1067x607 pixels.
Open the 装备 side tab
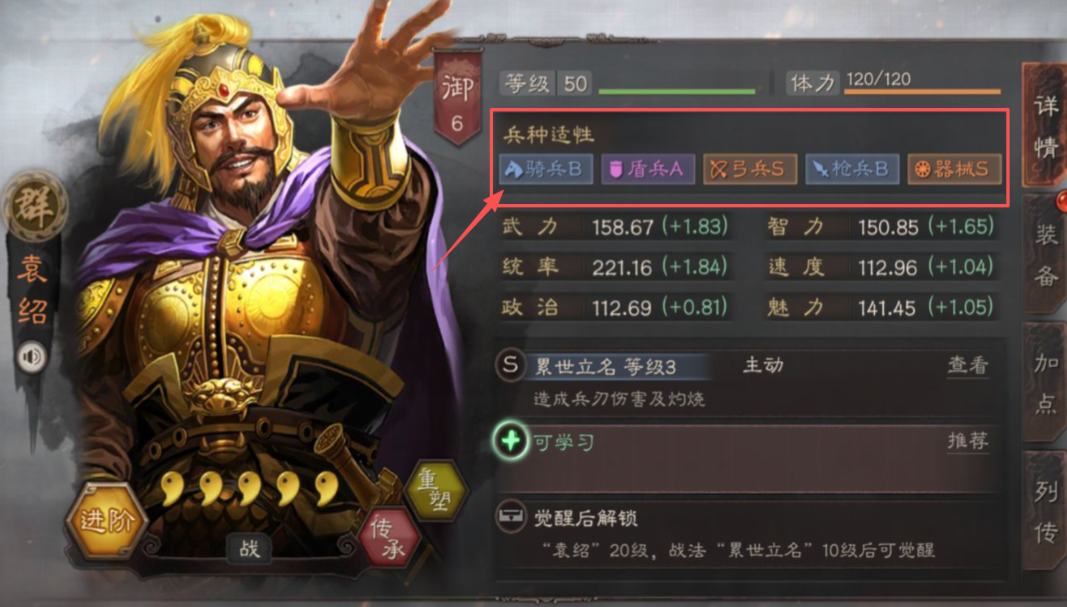(x=1045, y=254)
